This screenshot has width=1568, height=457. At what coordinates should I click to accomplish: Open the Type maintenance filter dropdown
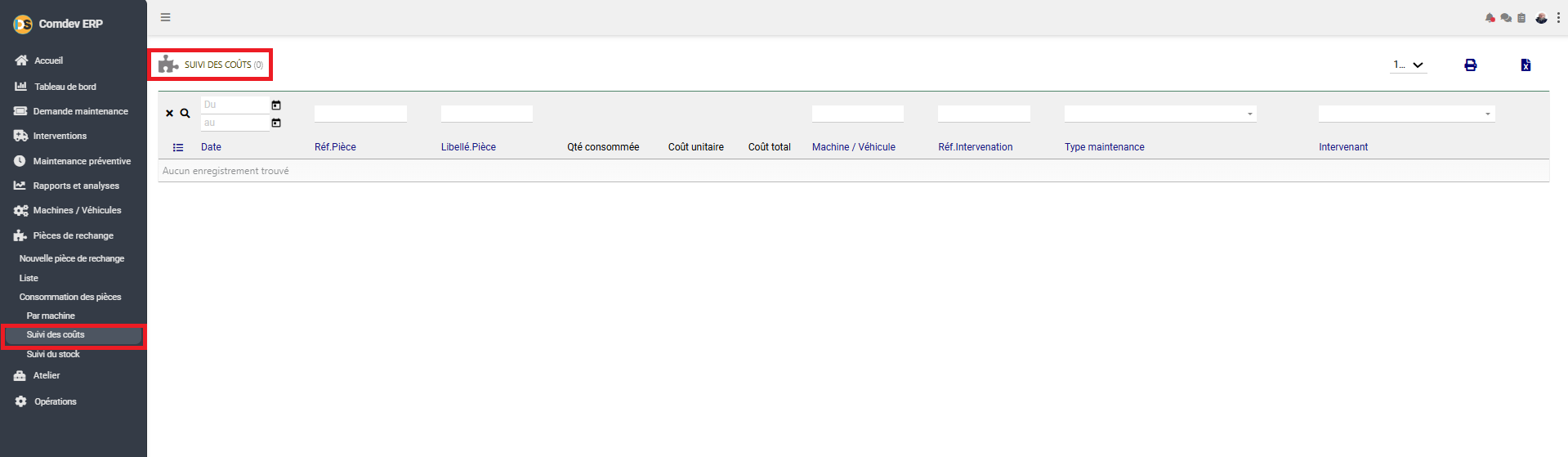(1160, 114)
